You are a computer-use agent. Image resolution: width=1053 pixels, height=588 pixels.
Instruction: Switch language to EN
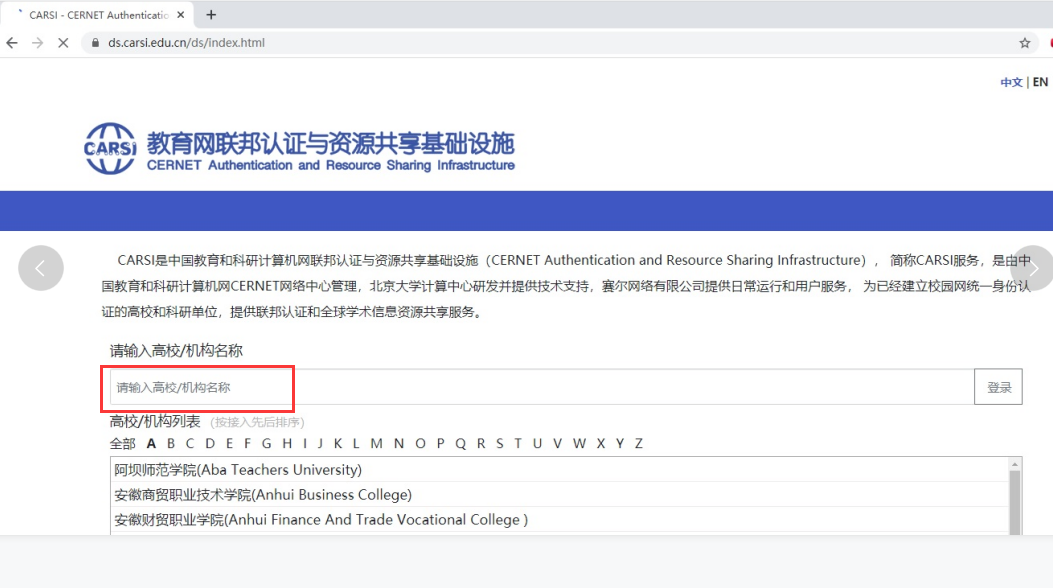(x=1040, y=82)
